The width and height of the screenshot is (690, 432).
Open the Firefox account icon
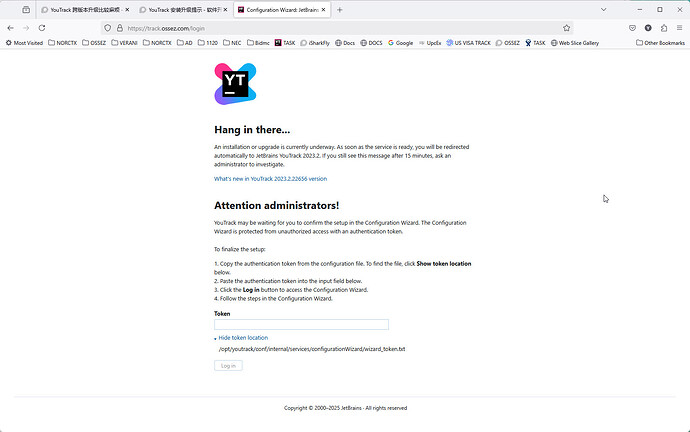(648, 28)
